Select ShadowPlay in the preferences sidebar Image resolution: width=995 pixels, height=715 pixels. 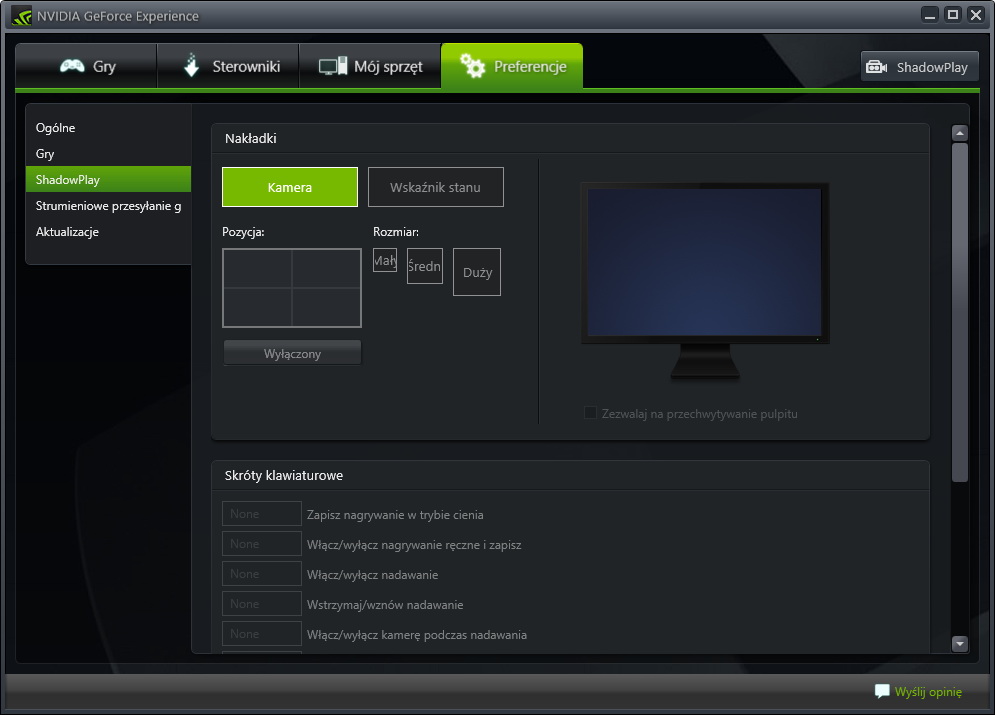click(x=108, y=180)
